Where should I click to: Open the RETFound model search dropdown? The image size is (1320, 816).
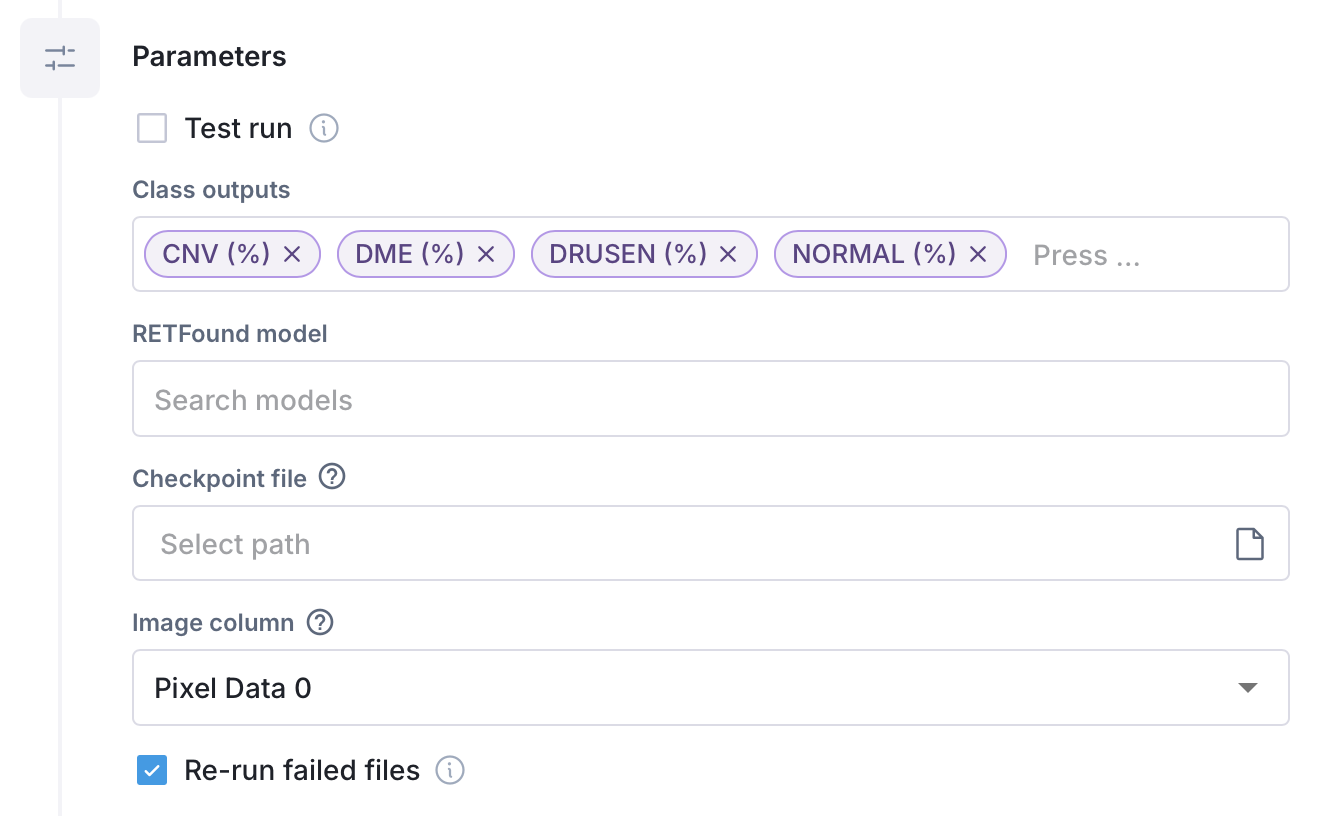(710, 400)
